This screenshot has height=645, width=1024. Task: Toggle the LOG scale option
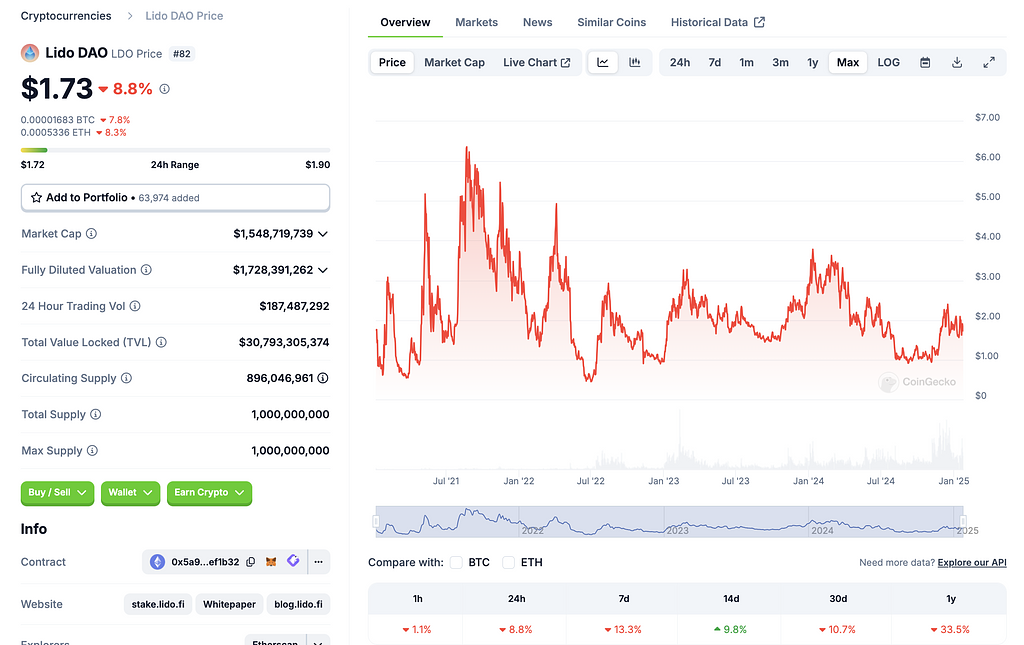(888, 62)
